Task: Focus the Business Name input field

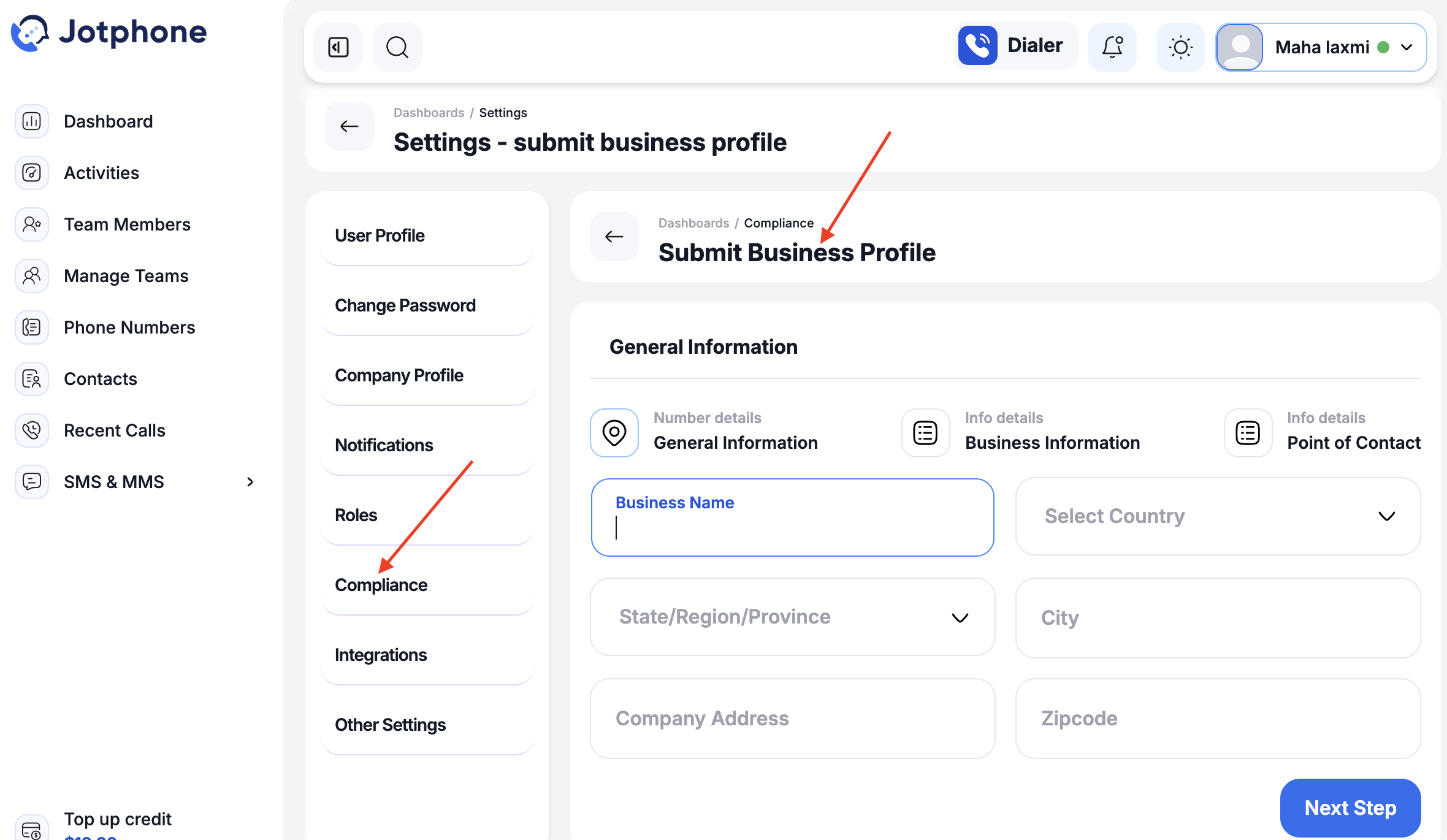Action: (x=792, y=517)
